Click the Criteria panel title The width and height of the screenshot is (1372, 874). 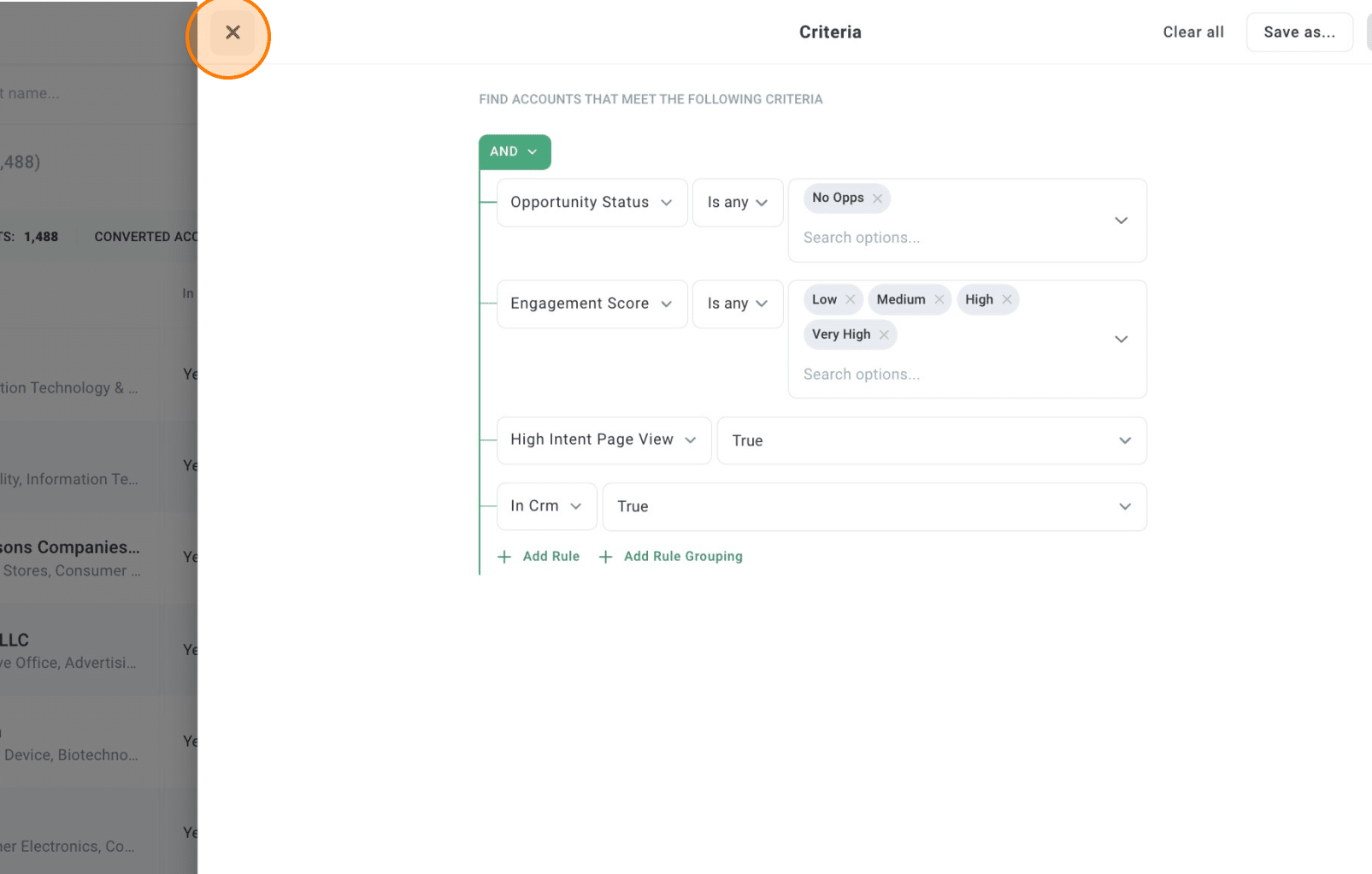click(830, 32)
